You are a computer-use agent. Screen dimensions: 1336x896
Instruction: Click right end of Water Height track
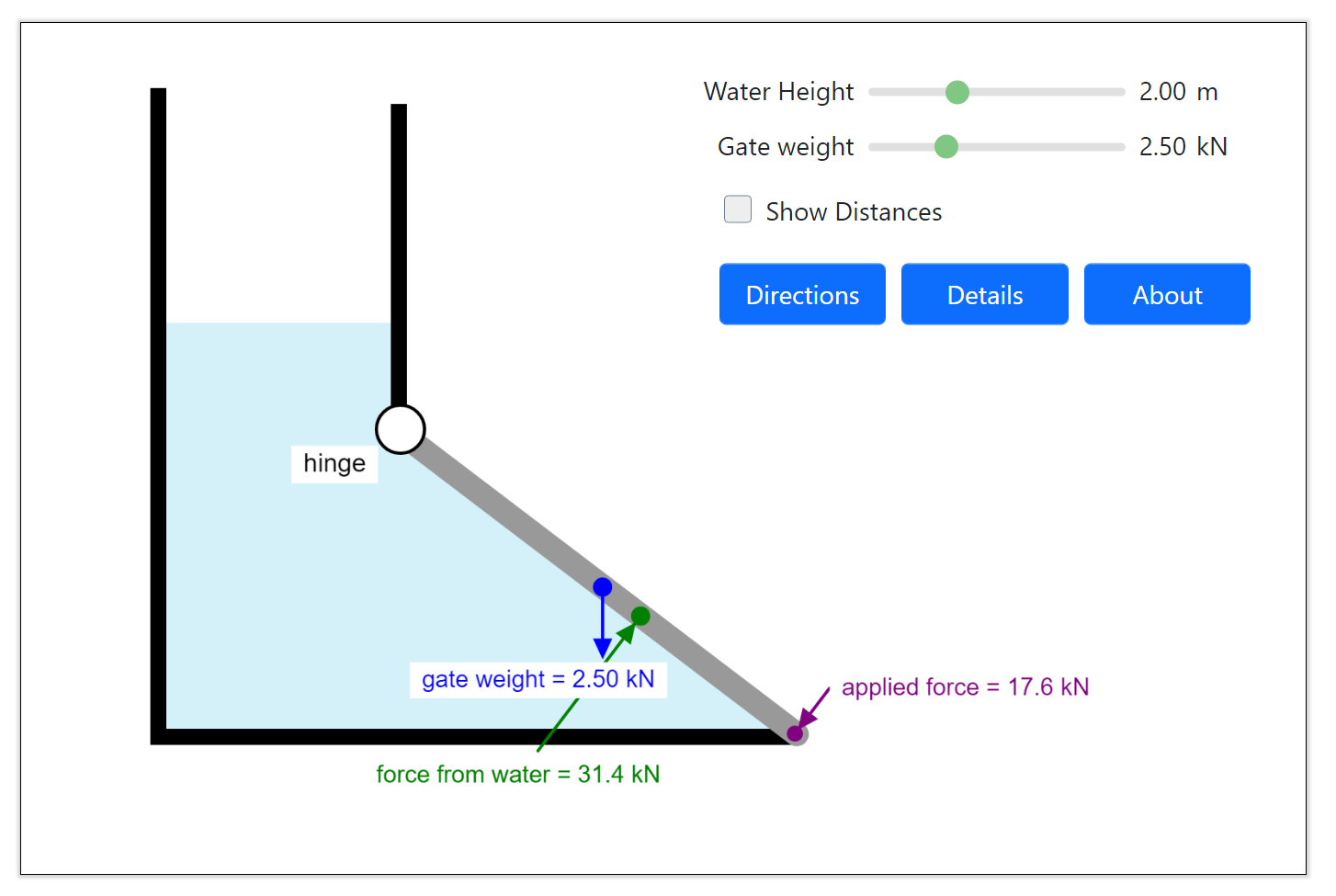tap(1120, 92)
